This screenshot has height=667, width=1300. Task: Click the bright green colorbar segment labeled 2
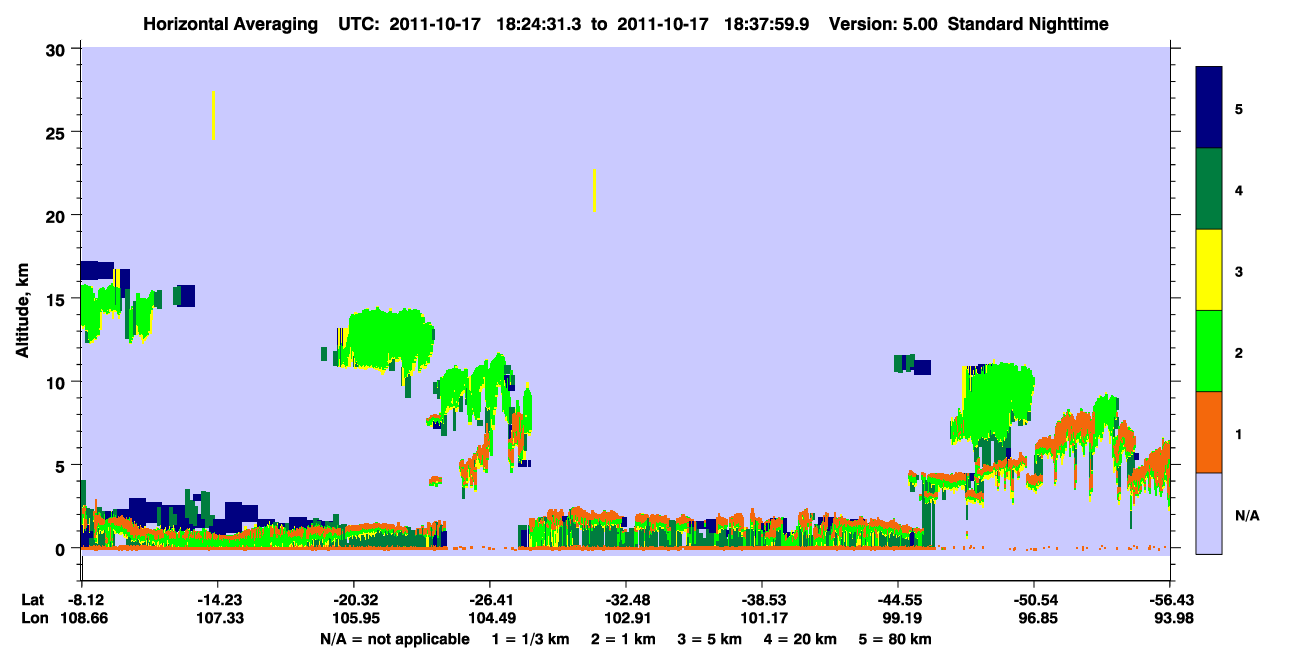[x=1209, y=351]
